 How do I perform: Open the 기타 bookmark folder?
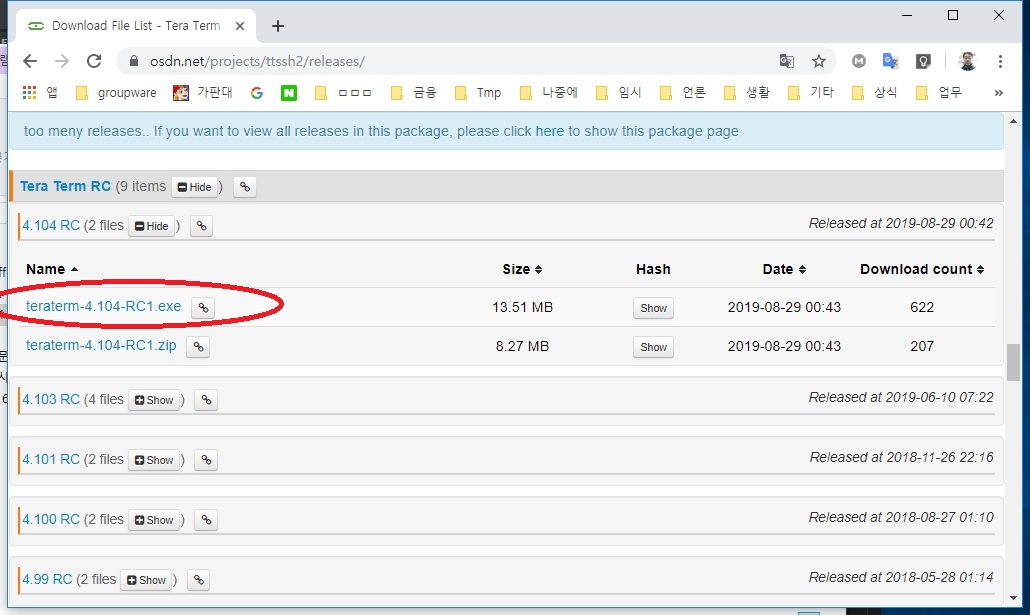pyautogui.click(x=811, y=93)
